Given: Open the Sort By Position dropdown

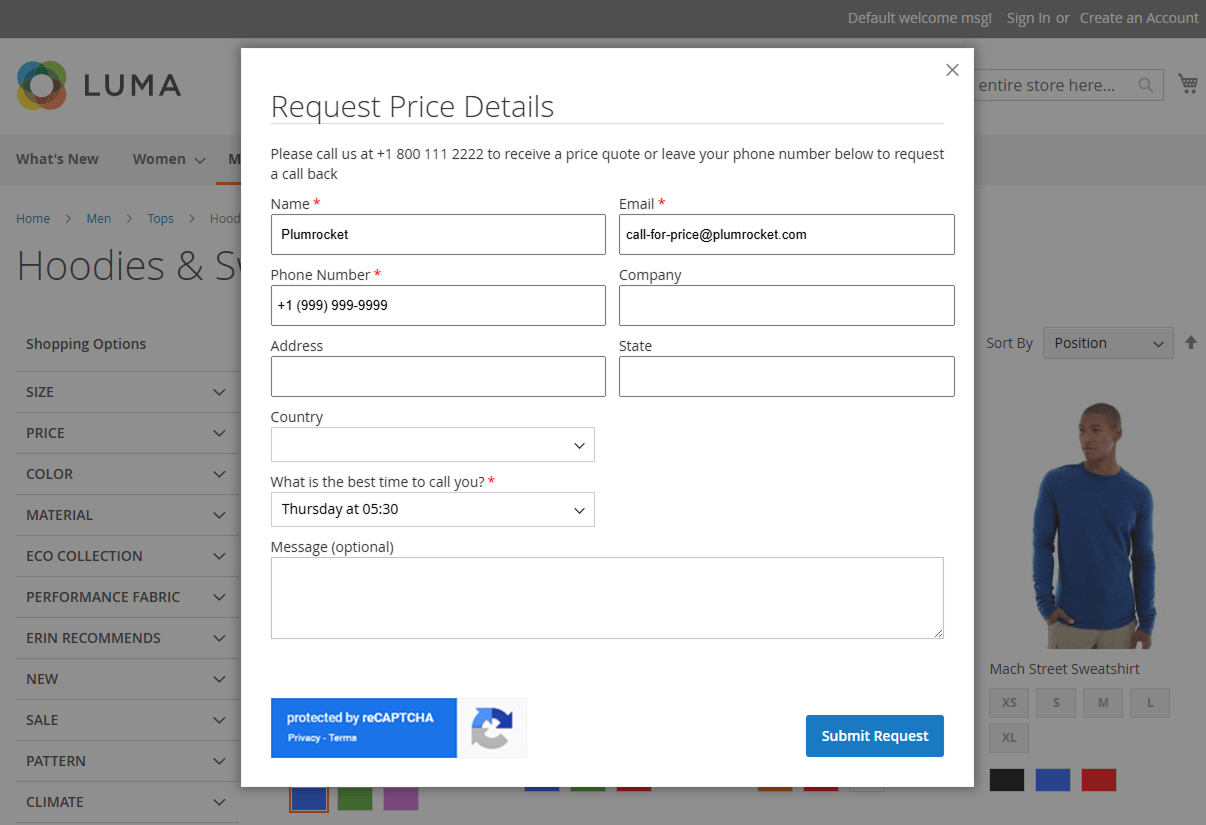Looking at the screenshot, I should 1107,342.
